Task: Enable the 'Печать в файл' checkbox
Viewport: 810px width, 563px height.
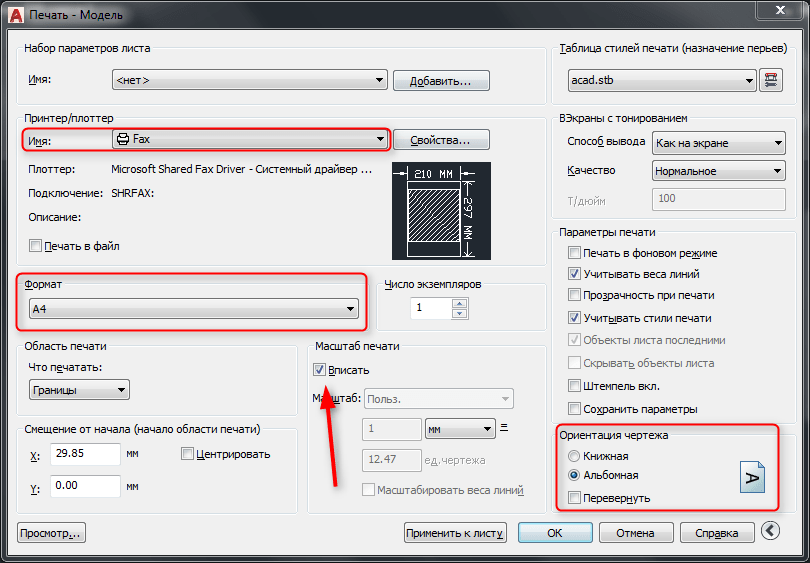Action: pos(36,246)
